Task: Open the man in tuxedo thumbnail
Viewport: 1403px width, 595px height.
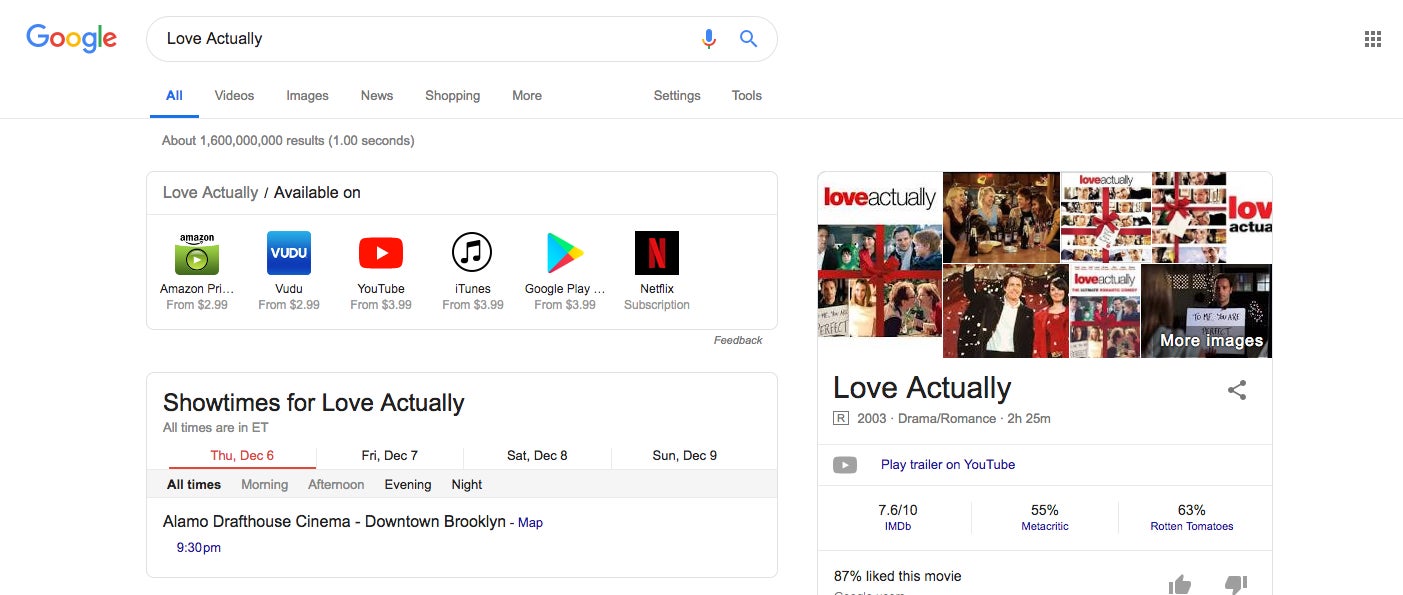Action: click(1006, 311)
